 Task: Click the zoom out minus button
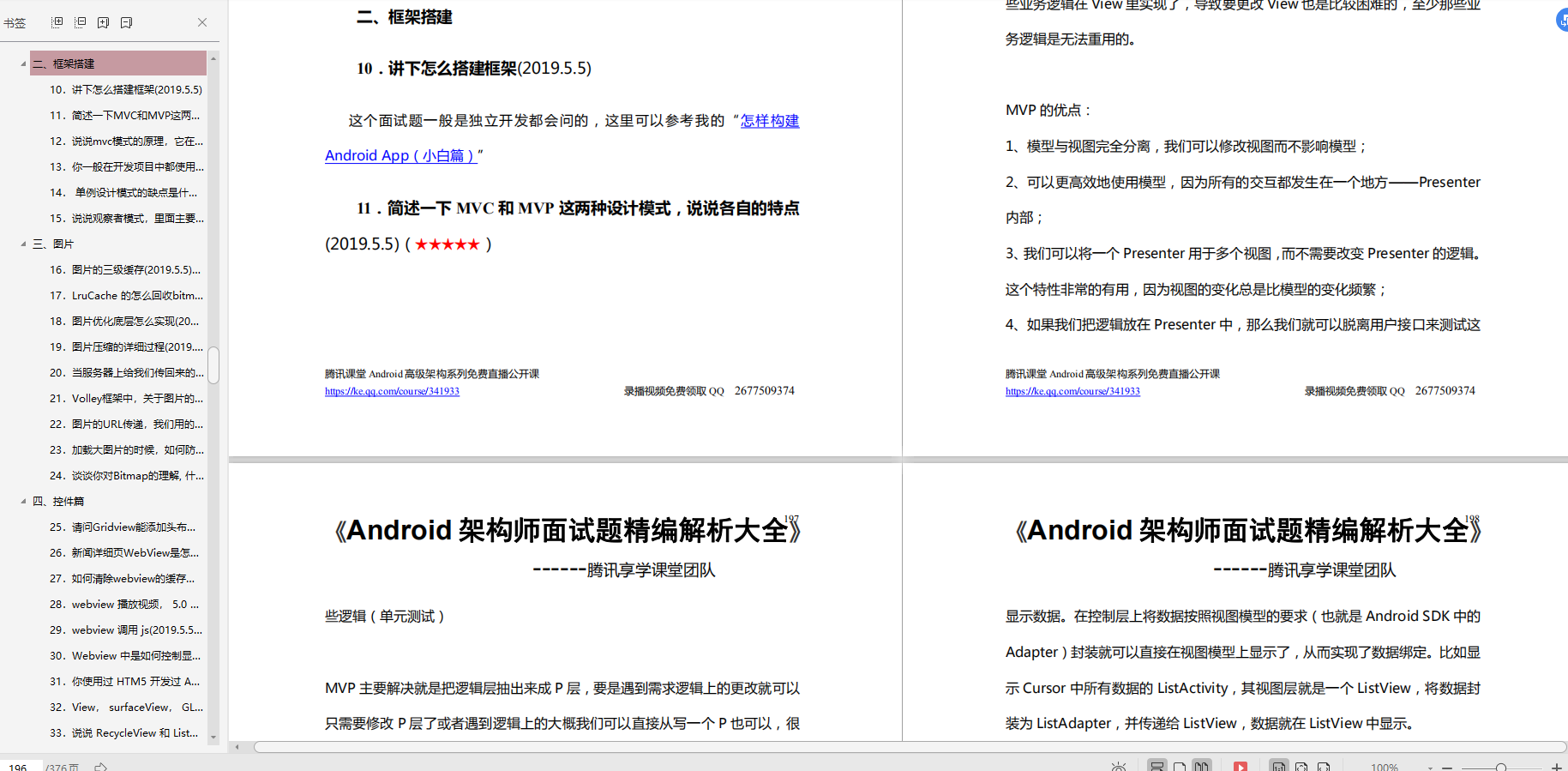pos(1447,768)
